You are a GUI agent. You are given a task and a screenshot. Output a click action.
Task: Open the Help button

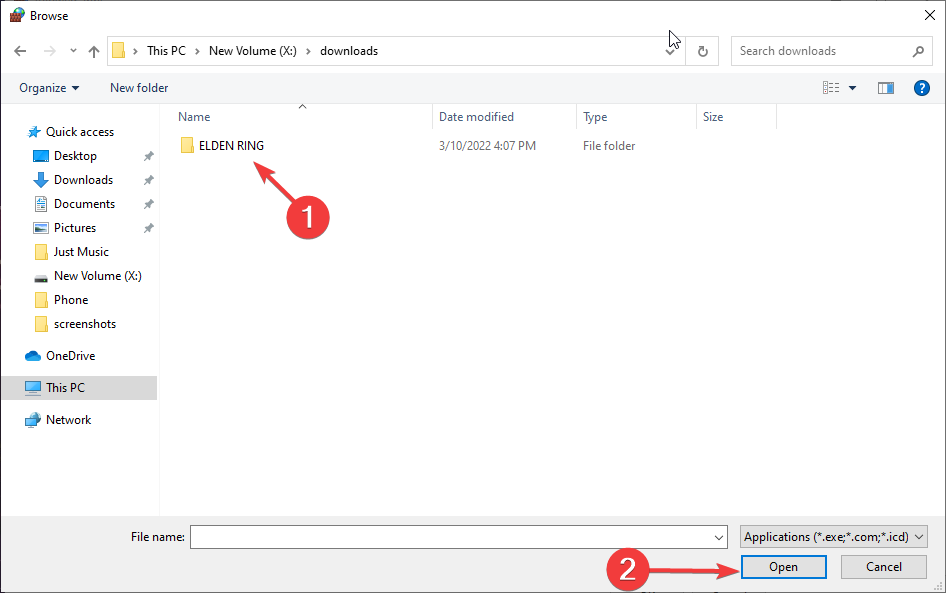921,88
